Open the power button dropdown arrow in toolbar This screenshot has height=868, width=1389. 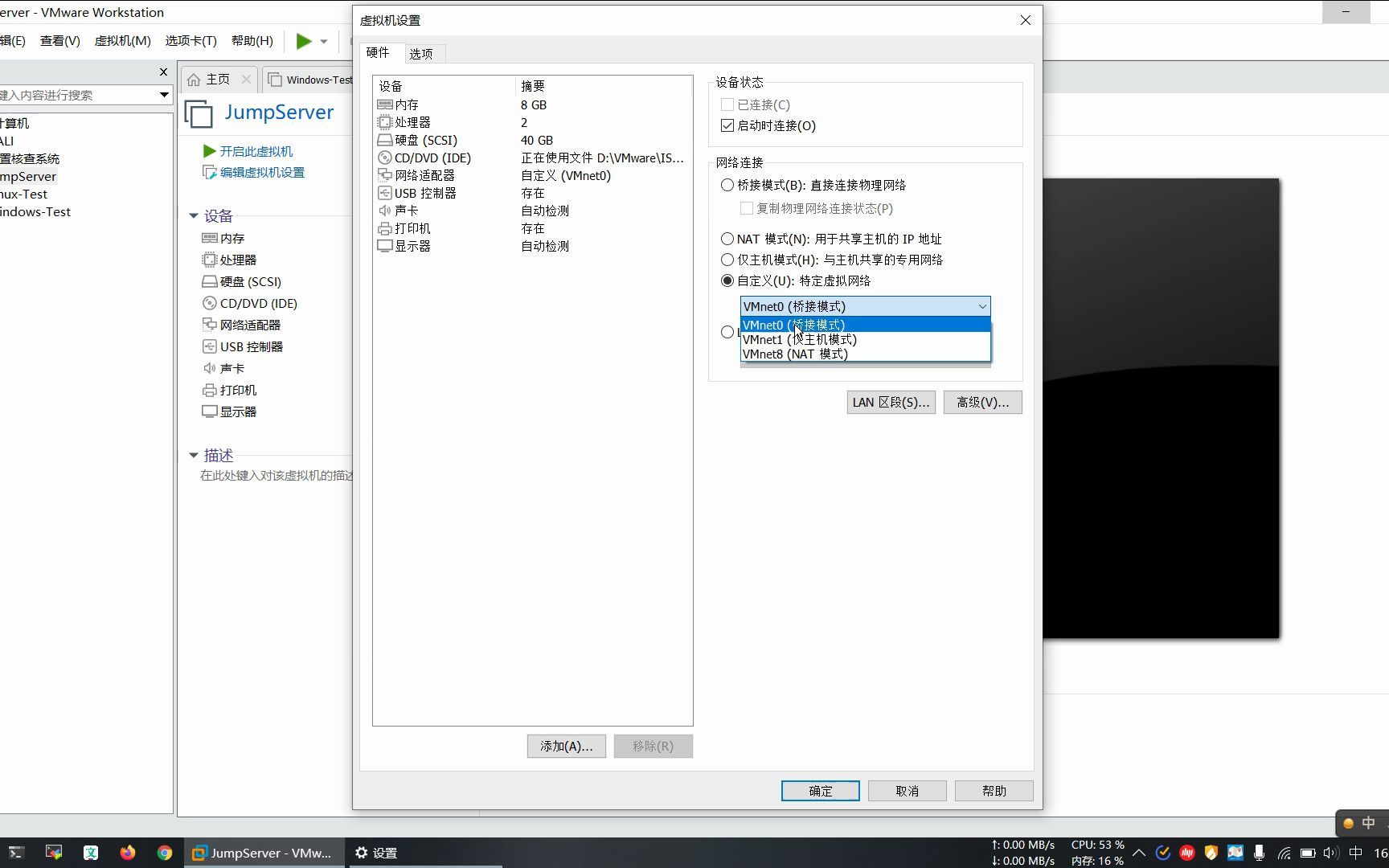tap(324, 41)
